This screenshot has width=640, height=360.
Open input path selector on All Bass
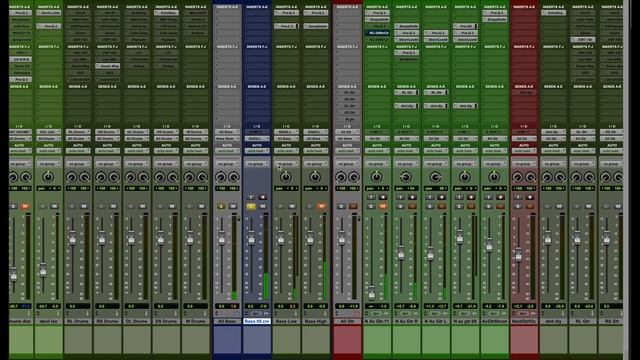point(227,132)
